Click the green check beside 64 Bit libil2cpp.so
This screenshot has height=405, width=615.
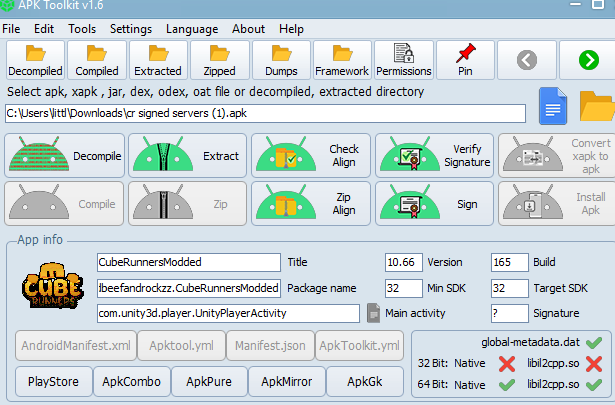point(594,385)
